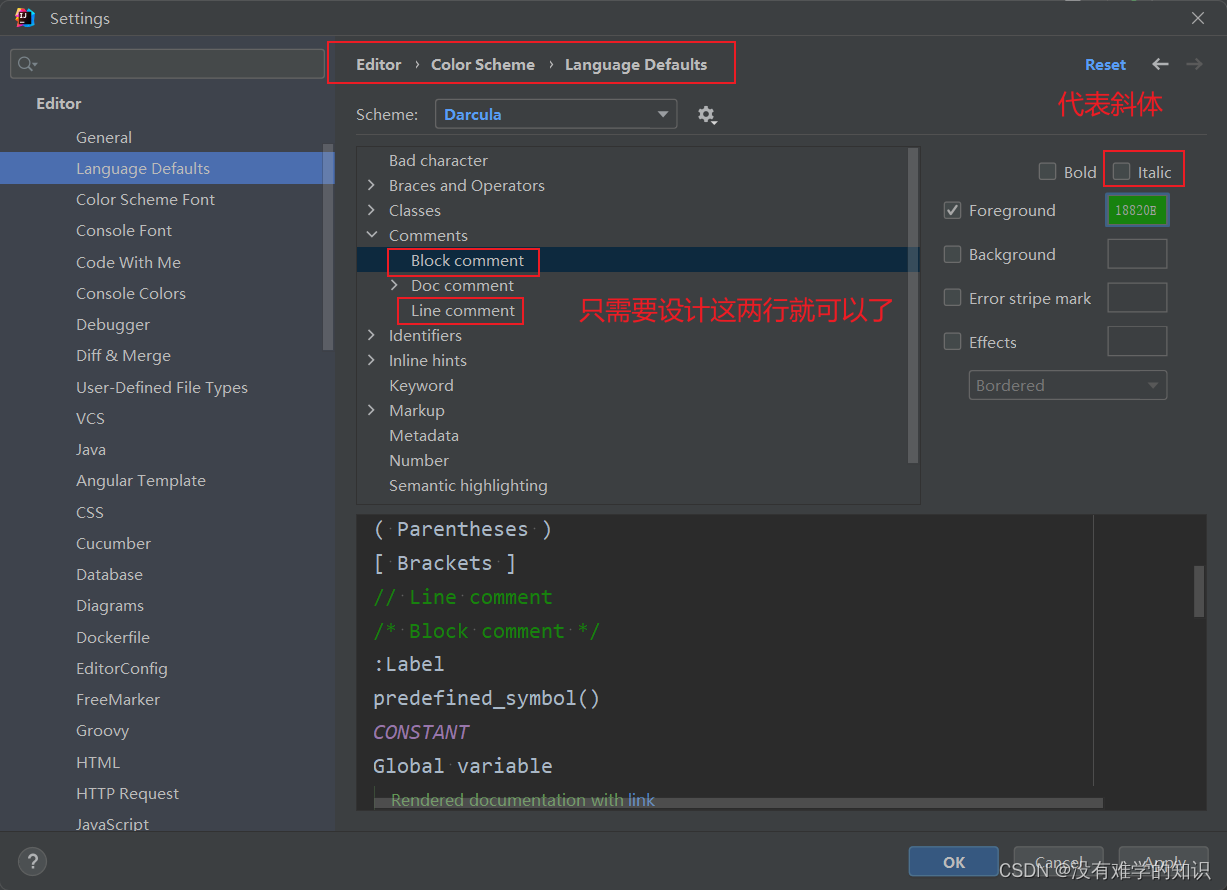
Task: Click the IntelliJ app icon in title bar
Action: (25, 18)
